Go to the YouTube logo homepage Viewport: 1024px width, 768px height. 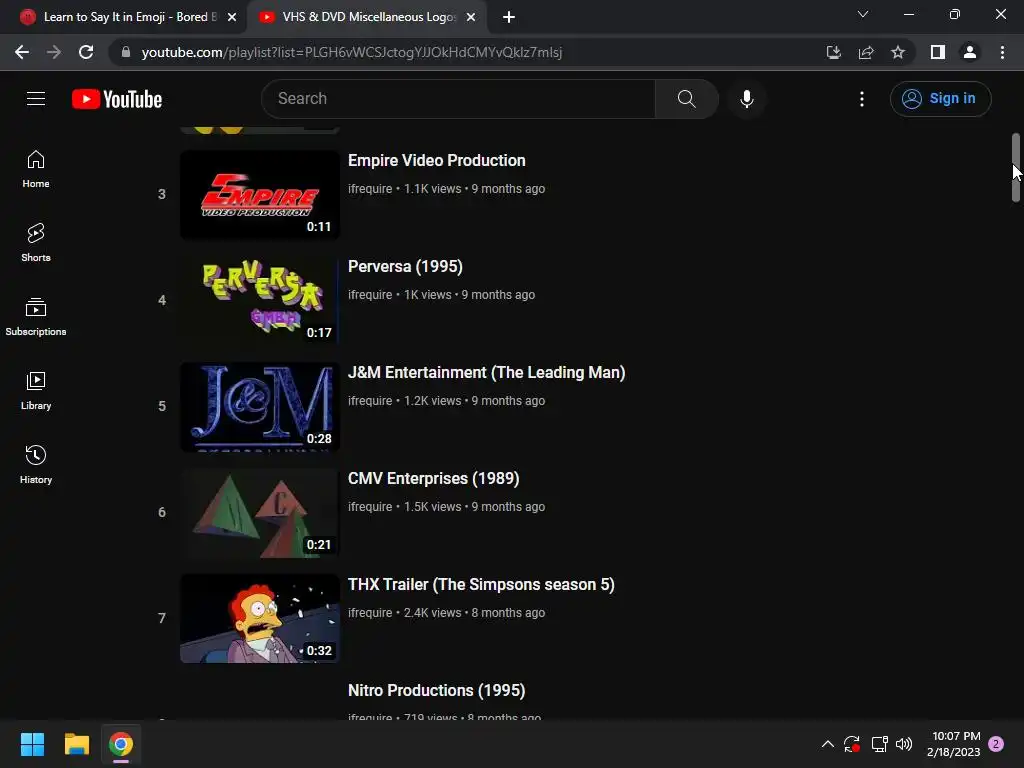click(117, 99)
